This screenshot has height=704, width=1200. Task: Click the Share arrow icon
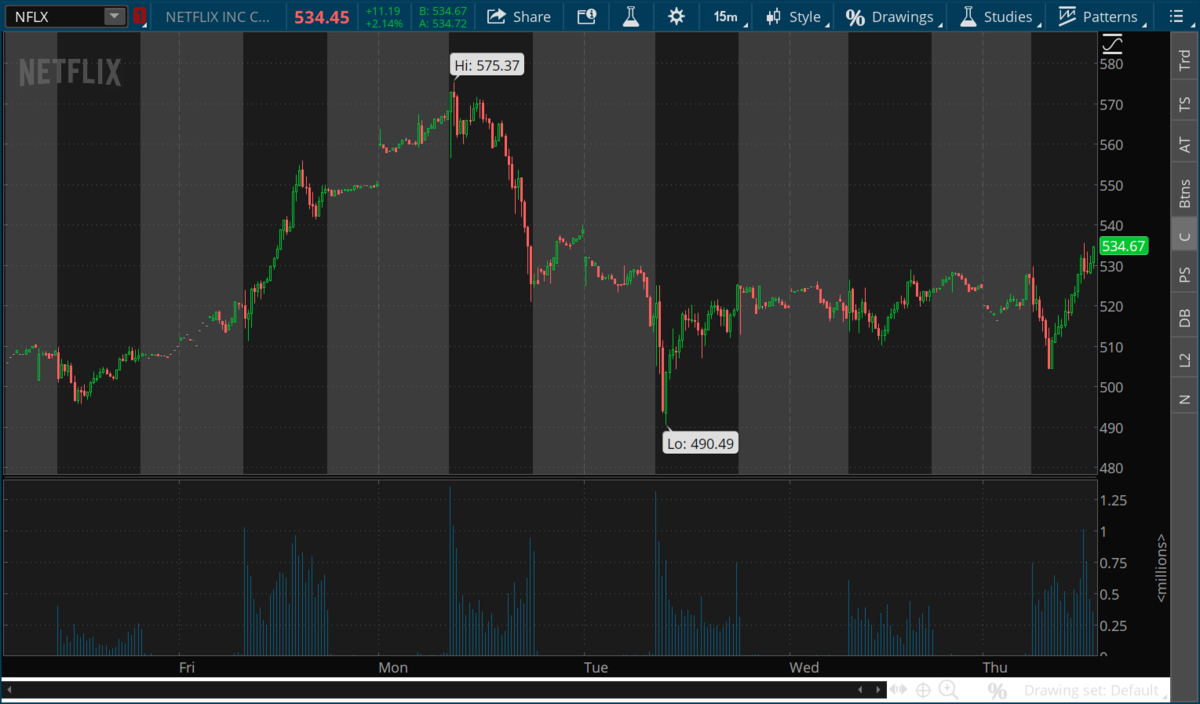pos(496,16)
